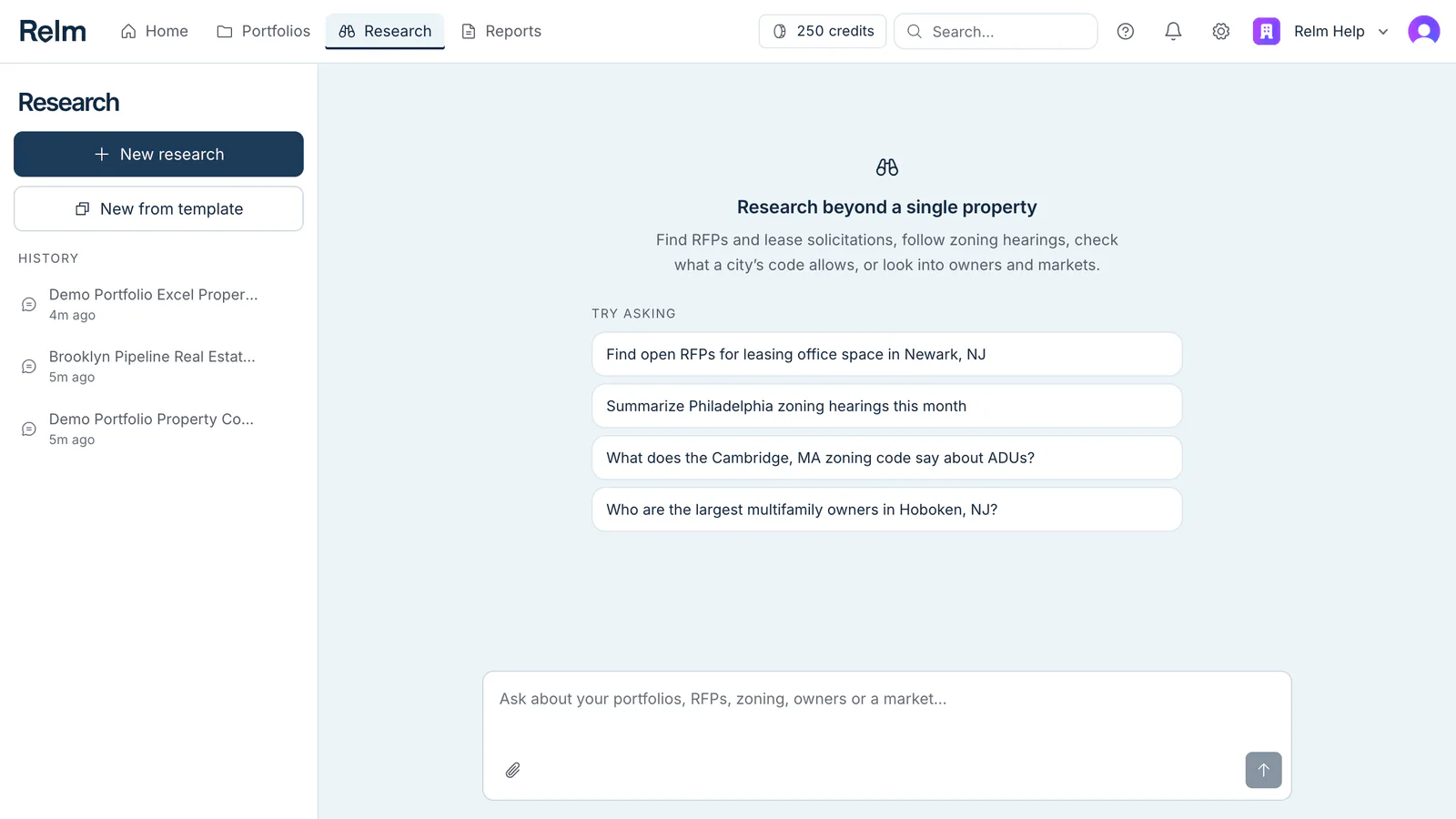The image size is (1456, 819).
Task: Focus the top Search field
Action: (996, 32)
